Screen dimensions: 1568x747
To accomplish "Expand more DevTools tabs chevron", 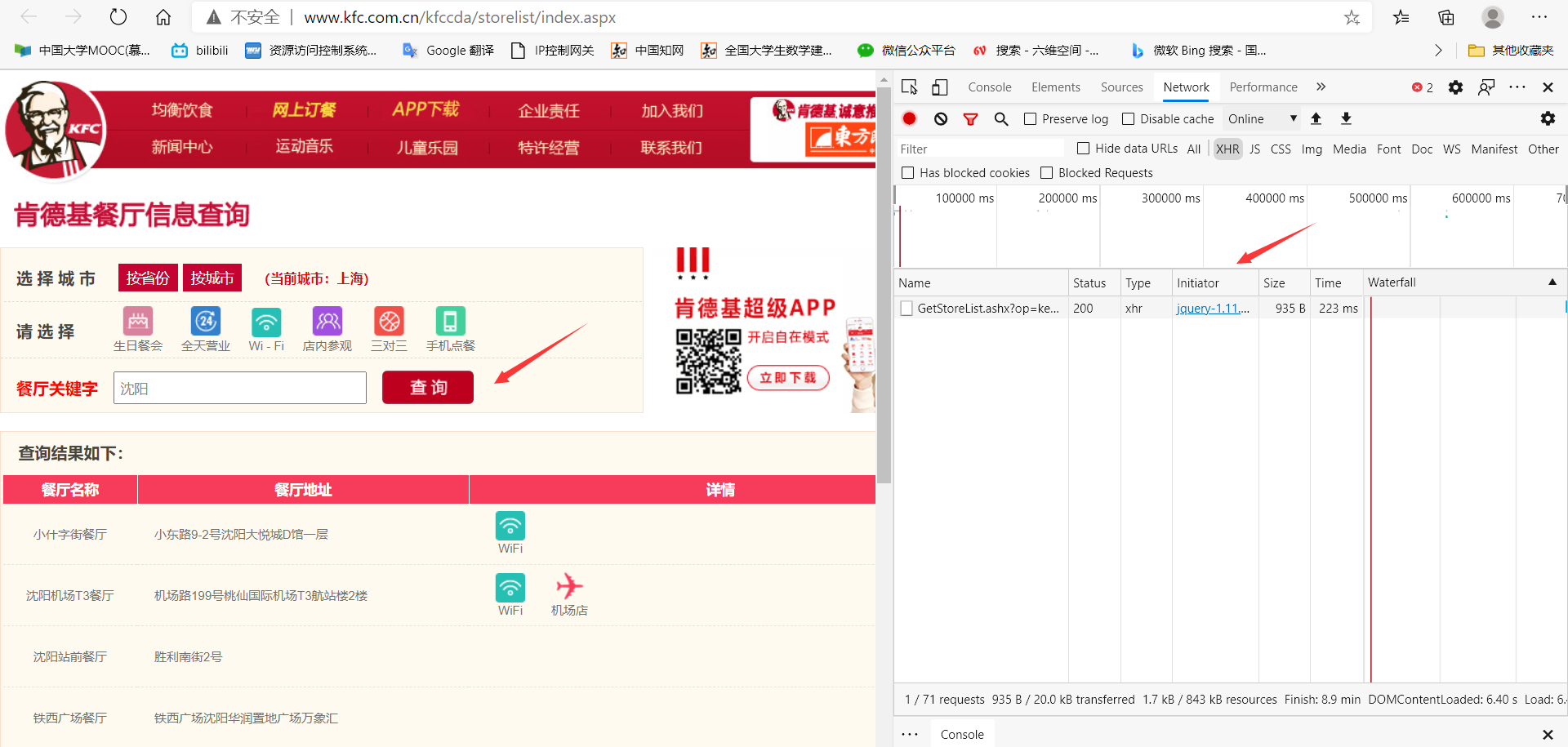I will click(x=1321, y=87).
